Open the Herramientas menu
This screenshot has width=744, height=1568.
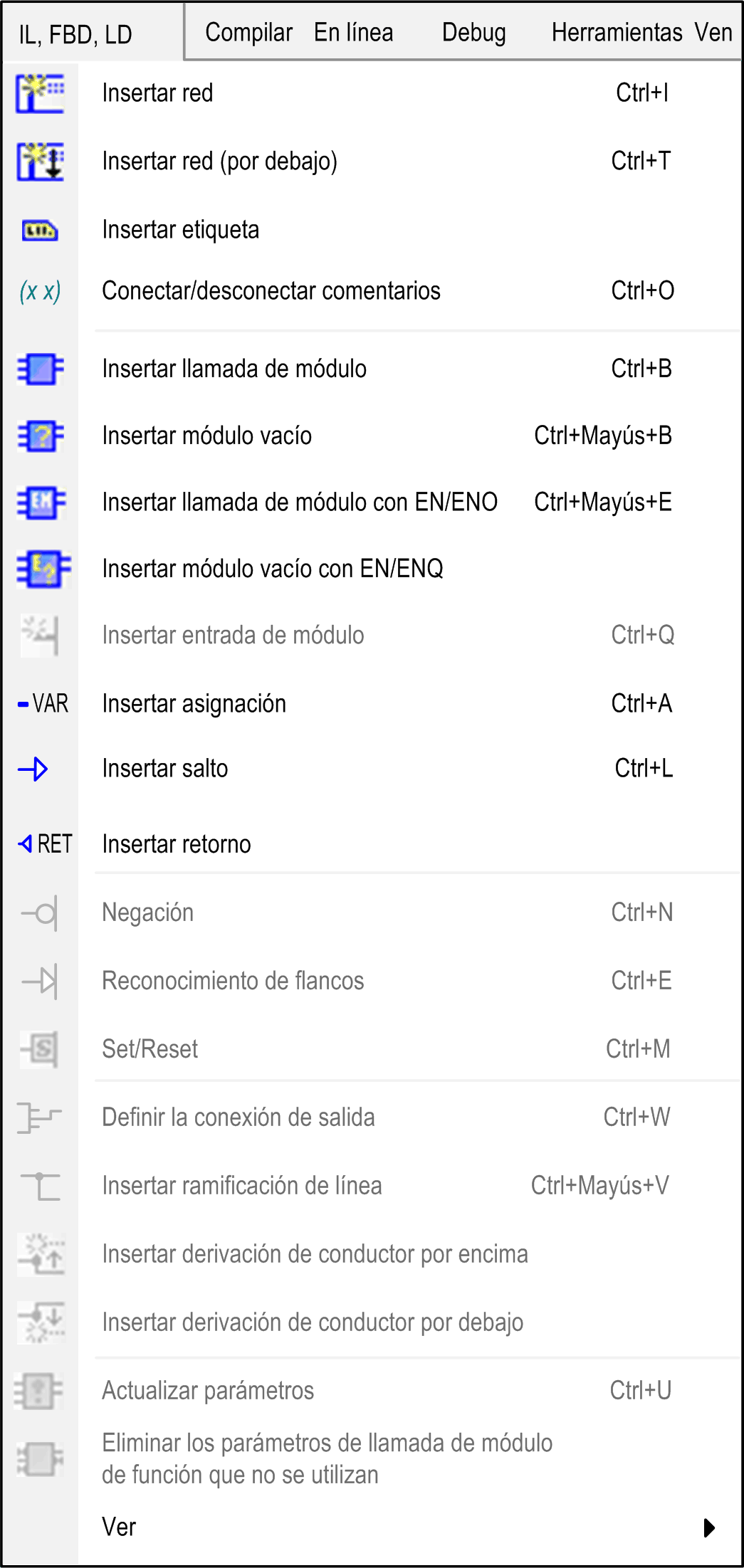(617, 33)
